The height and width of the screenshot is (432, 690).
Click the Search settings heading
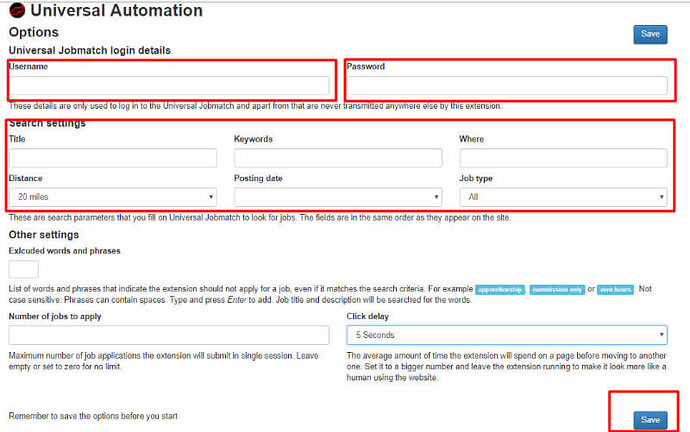point(46,123)
